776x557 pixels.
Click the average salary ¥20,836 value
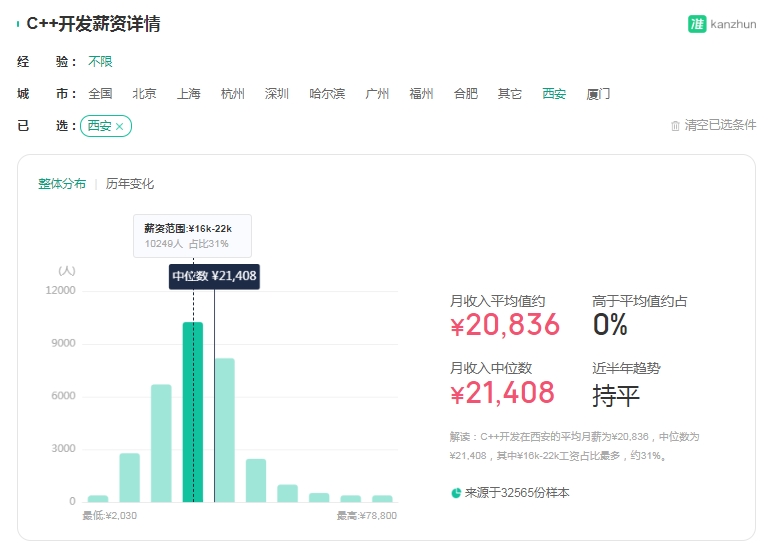[x=505, y=325]
